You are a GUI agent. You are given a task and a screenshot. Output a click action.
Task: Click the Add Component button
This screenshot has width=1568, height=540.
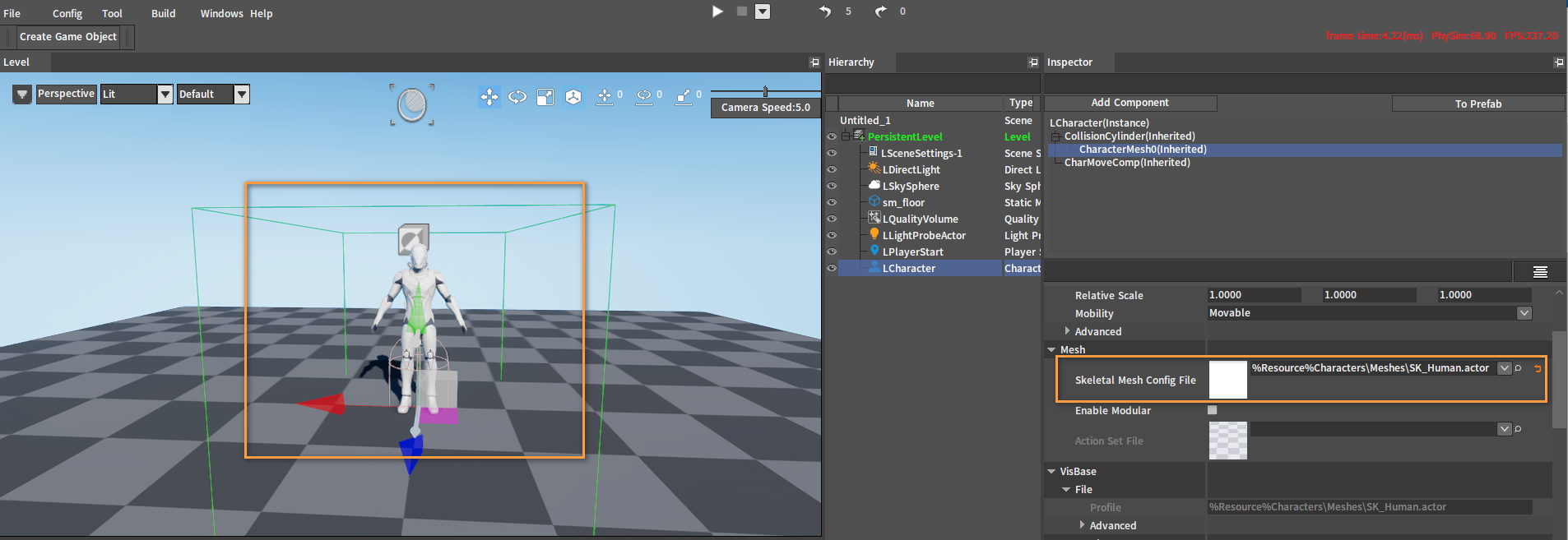click(1130, 103)
